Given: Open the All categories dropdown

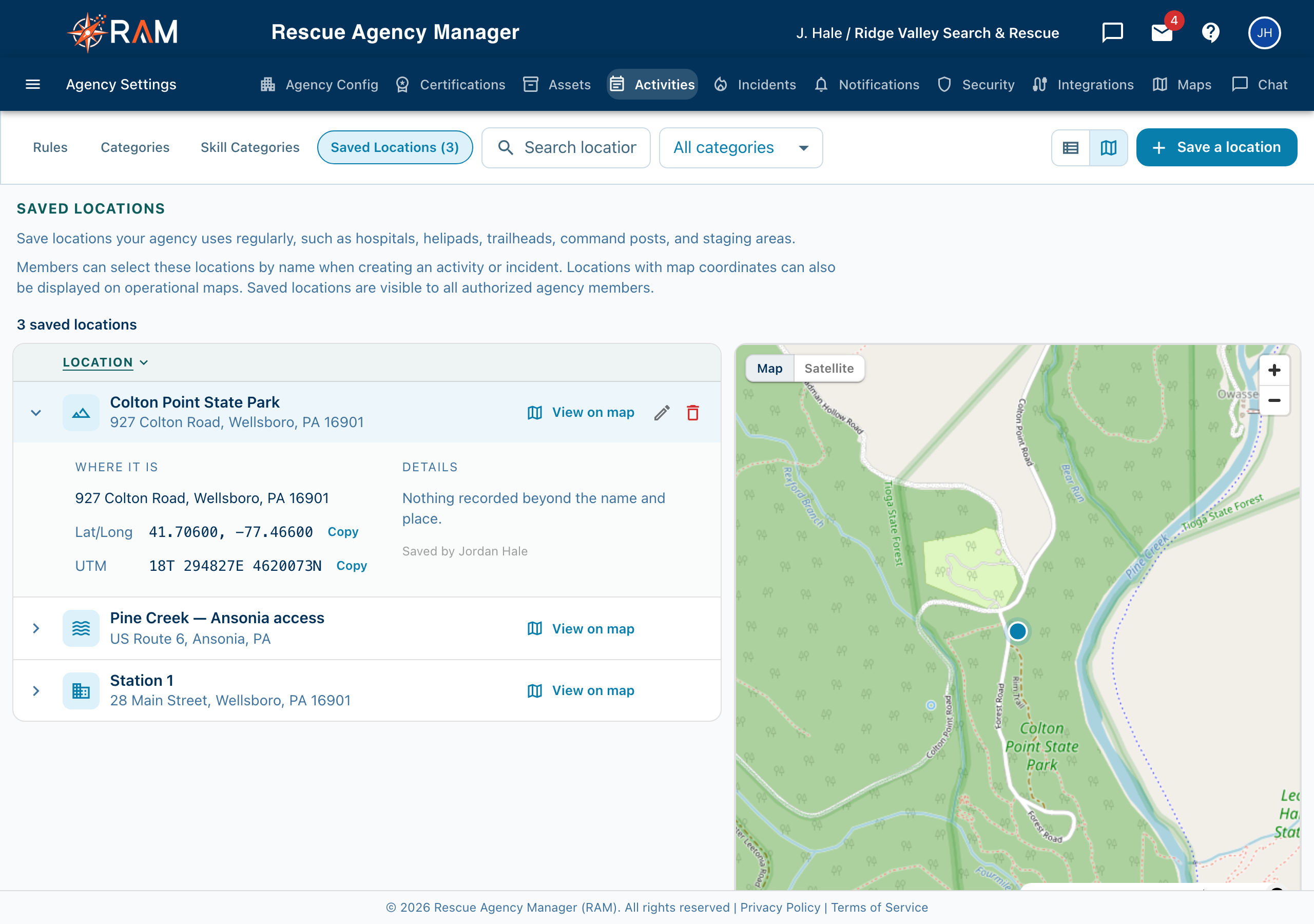Looking at the screenshot, I should 741,148.
